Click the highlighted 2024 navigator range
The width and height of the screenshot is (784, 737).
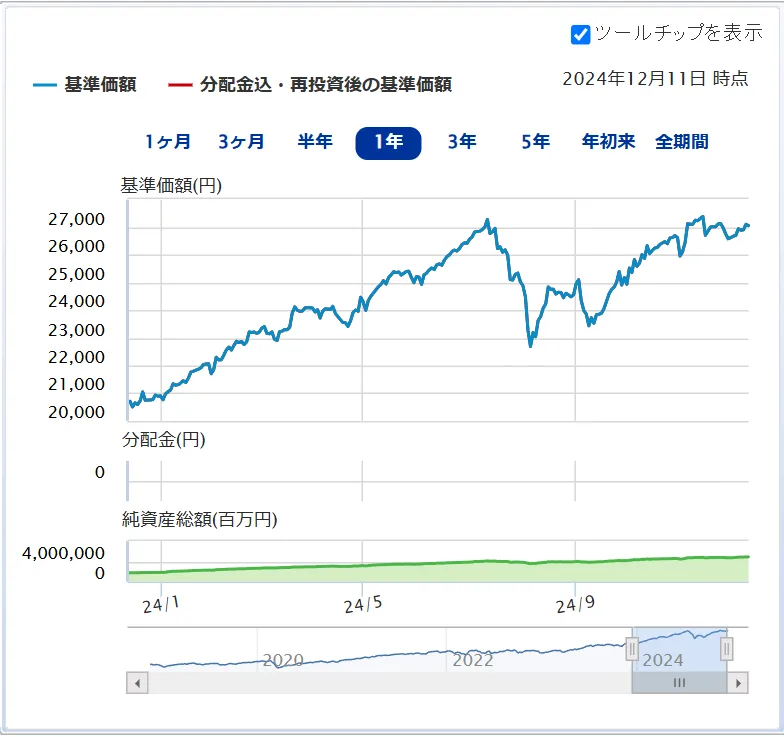pos(679,650)
